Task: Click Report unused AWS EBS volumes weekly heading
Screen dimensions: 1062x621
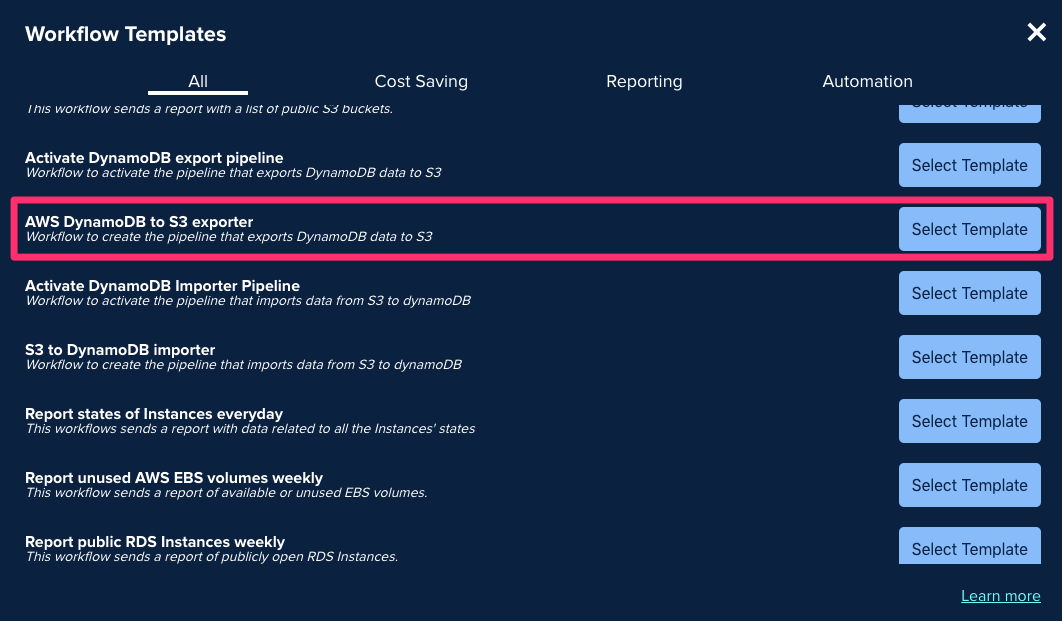Action: point(174,477)
